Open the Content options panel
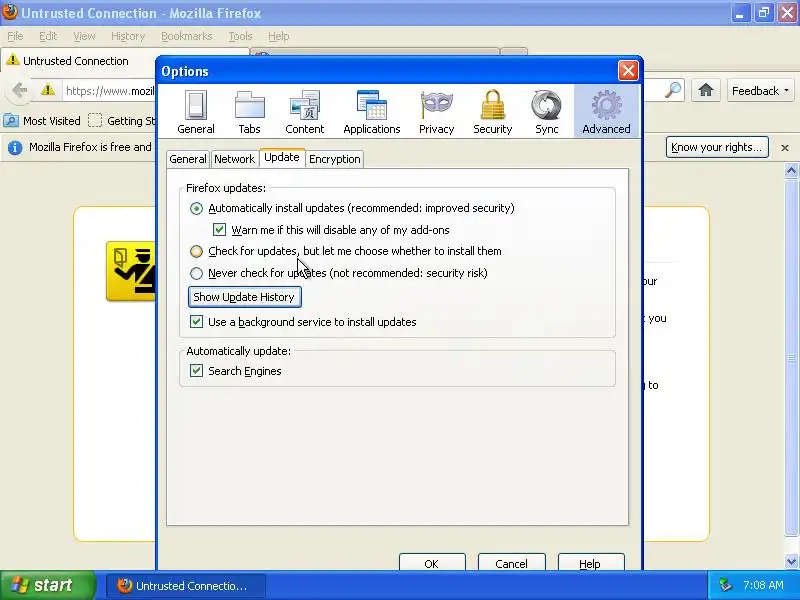The width and height of the screenshot is (800, 600). coord(305,112)
